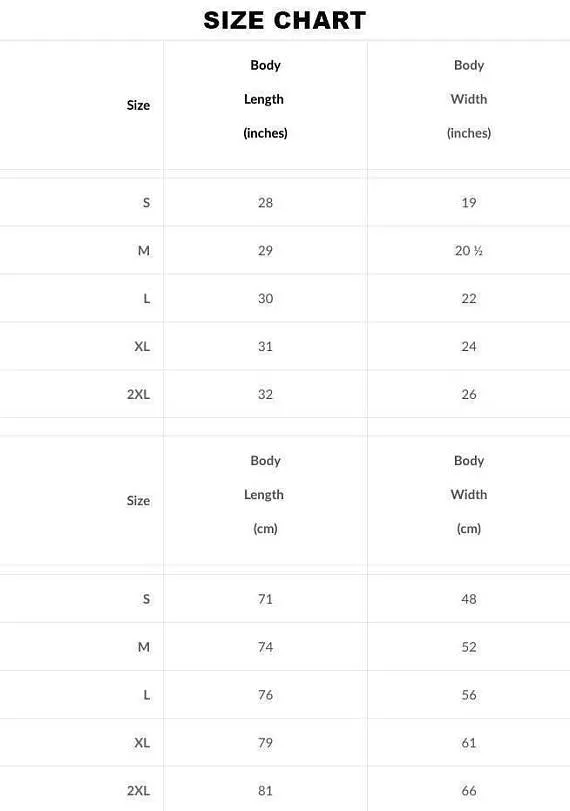Select the M label in cm table
The width and height of the screenshot is (570, 811).
pyautogui.click(x=144, y=647)
